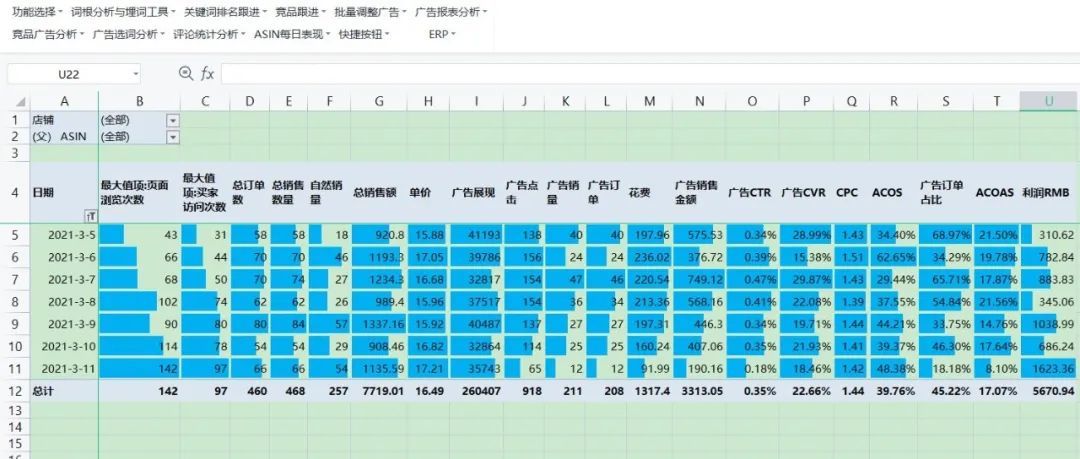Click total ad sales 3313.05

click(x=698, y=391)
